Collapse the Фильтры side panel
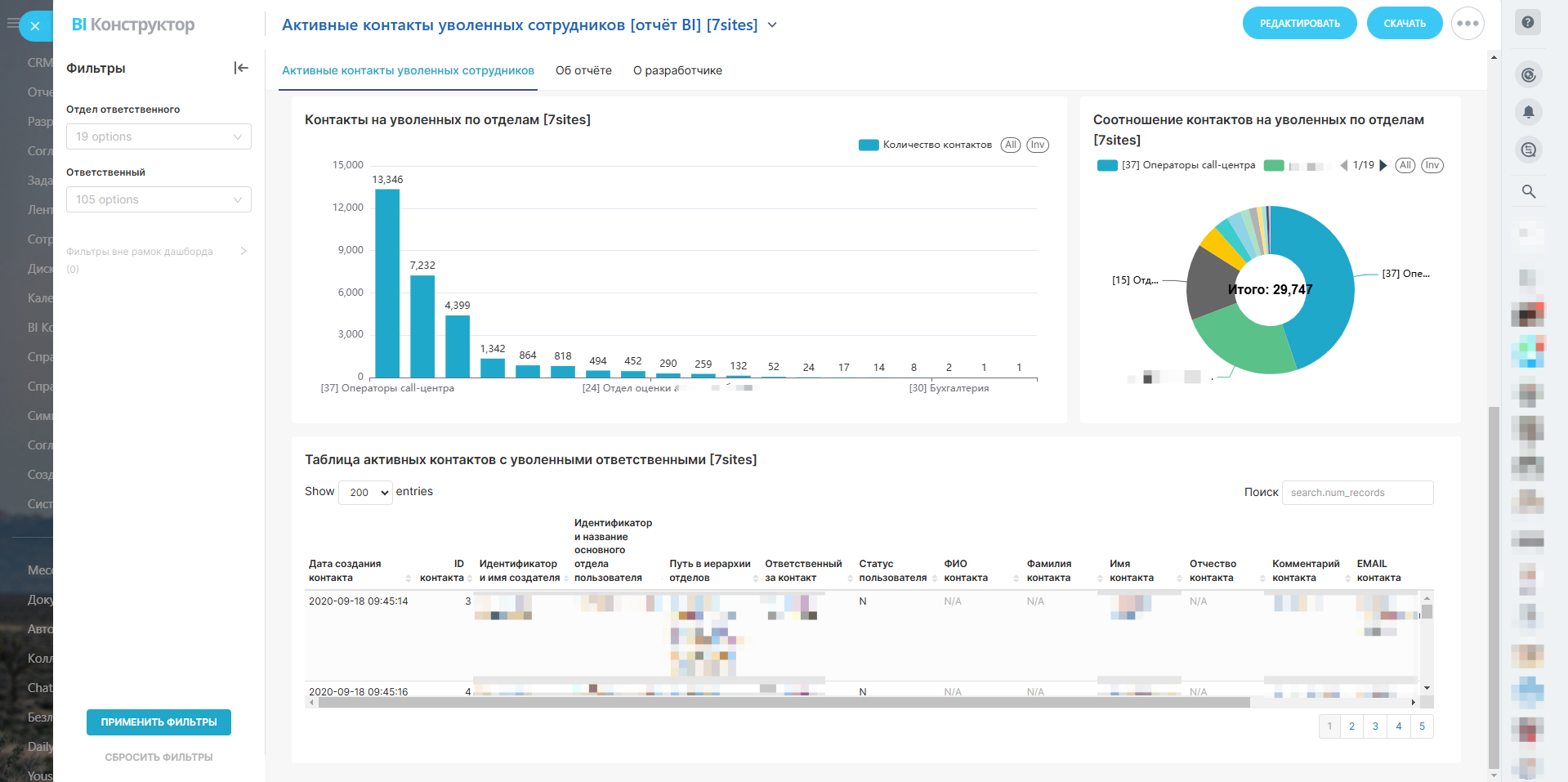The width and height of the screenshot is (1568, 782). tap(241, 68)
